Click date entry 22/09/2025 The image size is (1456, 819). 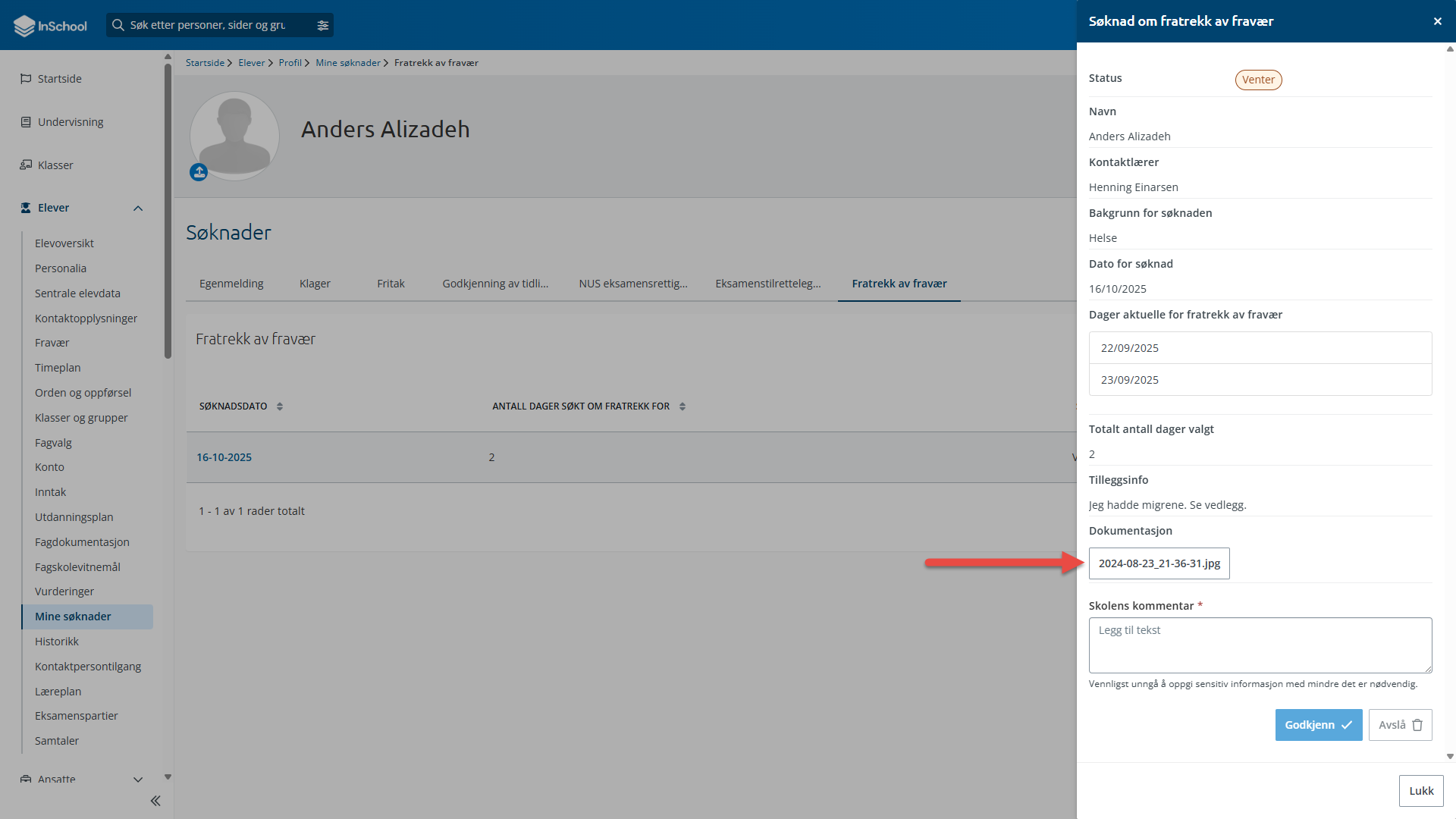1260,348
